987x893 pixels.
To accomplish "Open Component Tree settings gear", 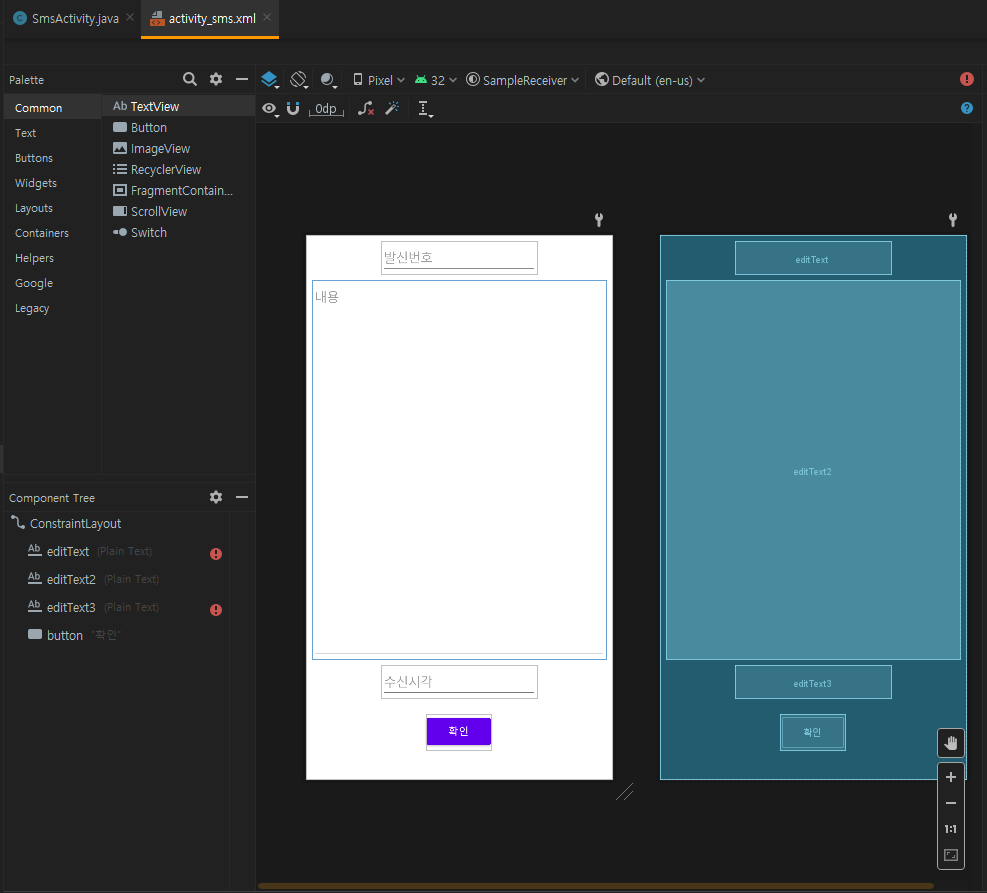I will tap(215, 497).
